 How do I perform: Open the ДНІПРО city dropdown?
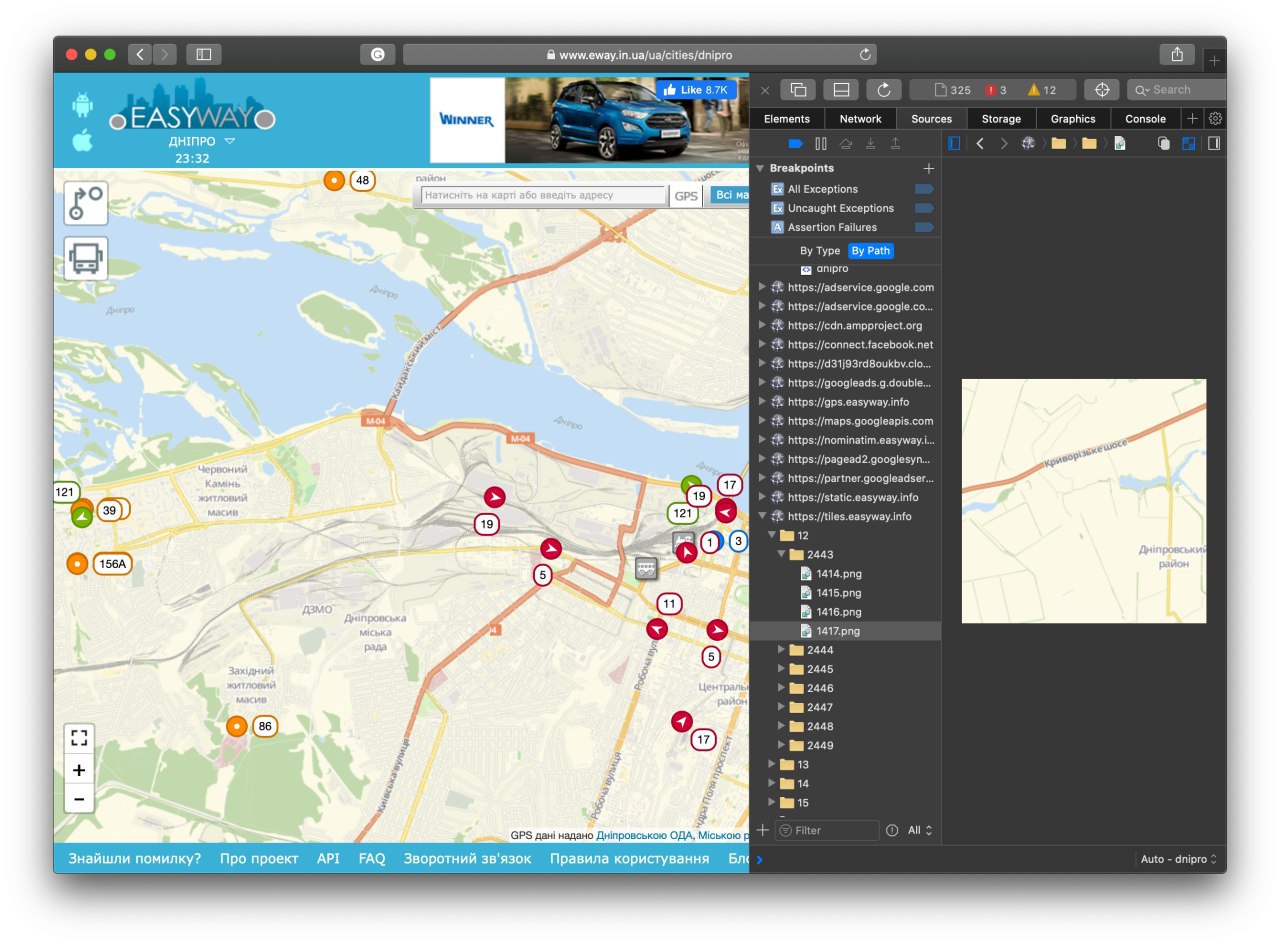(x=201, y=142)
